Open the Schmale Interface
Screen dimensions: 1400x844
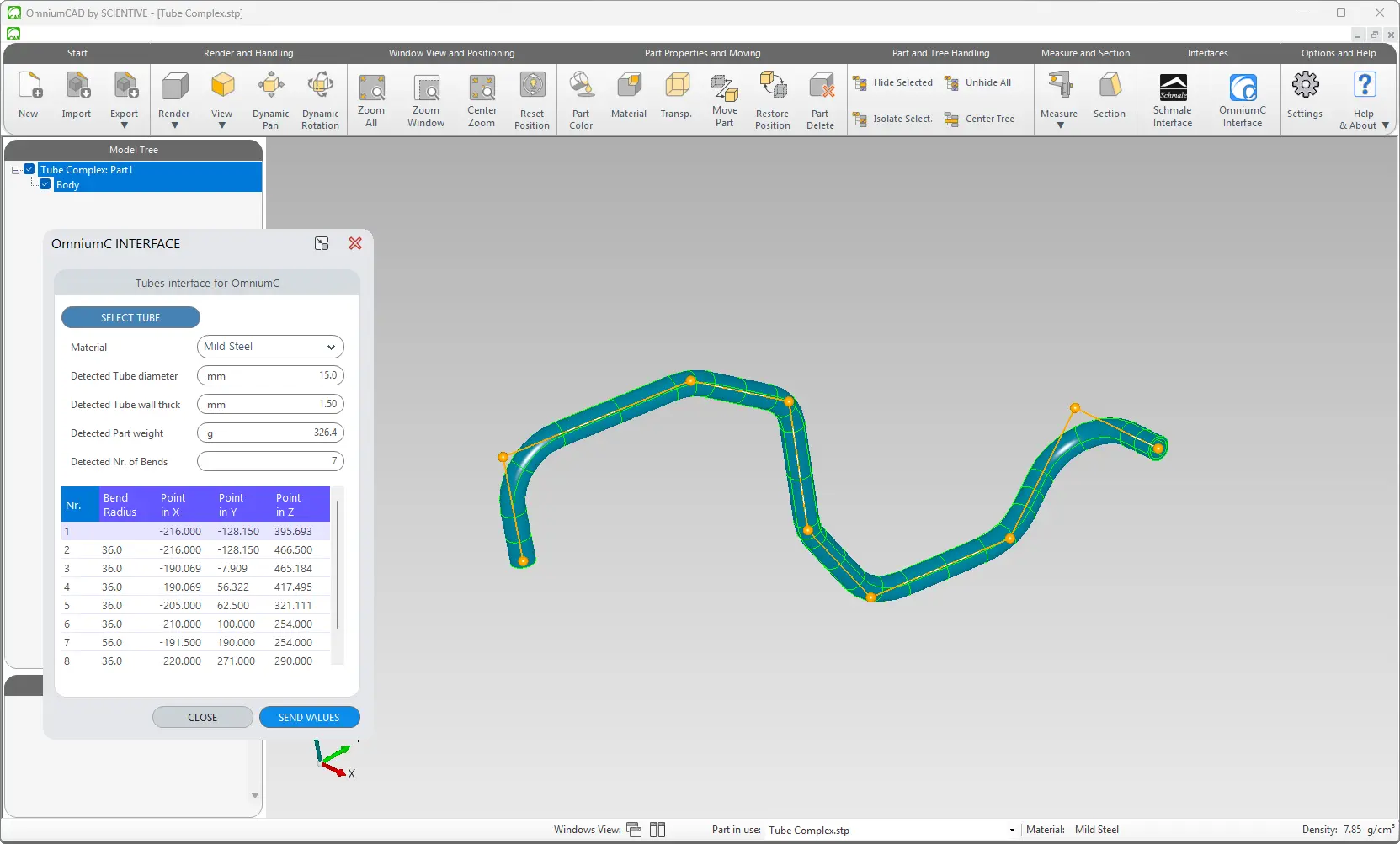pyautogui.click(x=1173, y=87)
